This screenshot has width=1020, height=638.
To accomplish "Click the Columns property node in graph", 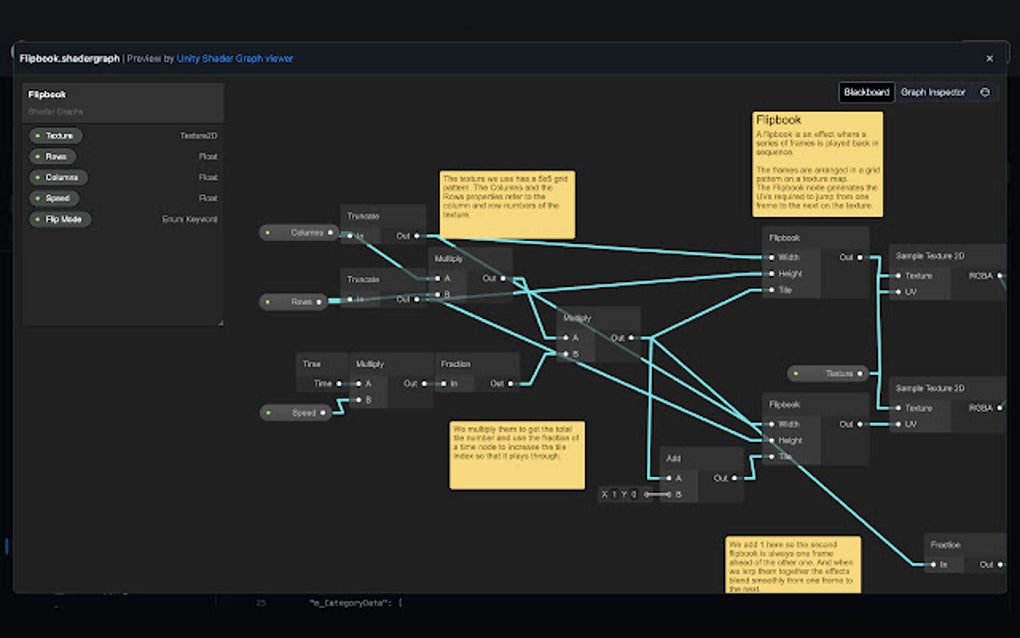I will click(299, 232).
